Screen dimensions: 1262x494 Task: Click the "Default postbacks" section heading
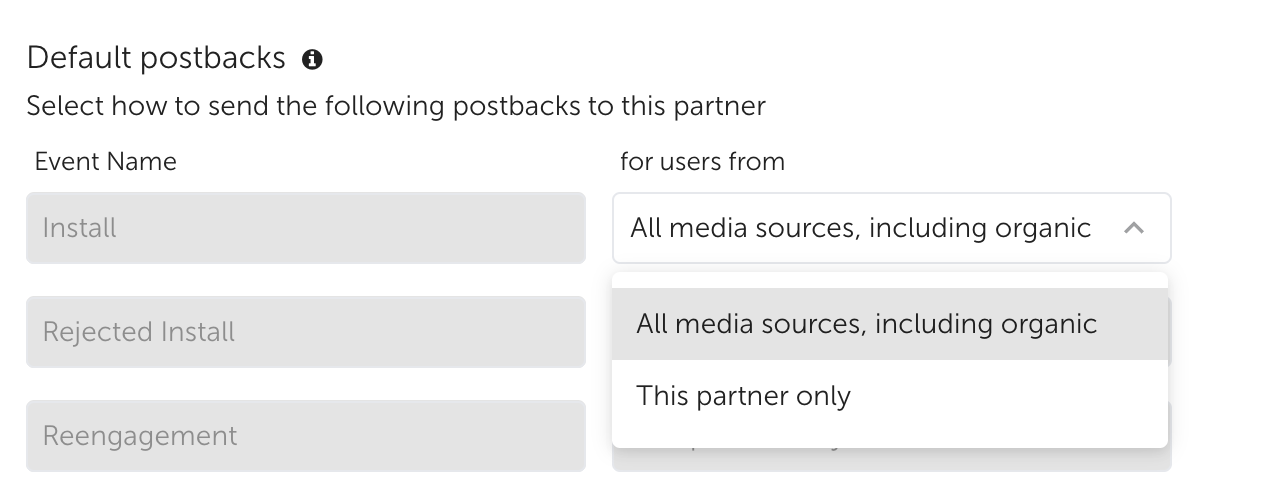(x=156, y=58)
